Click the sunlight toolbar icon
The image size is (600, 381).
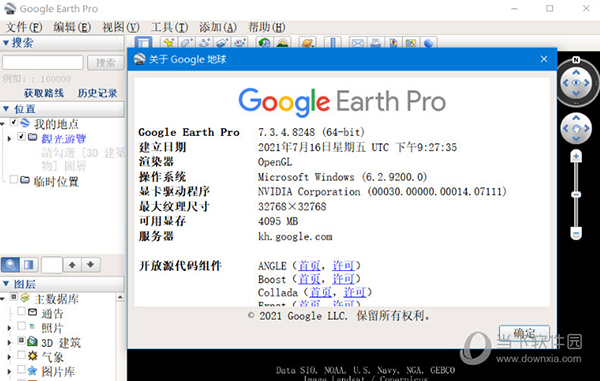[x=282, y=43]
